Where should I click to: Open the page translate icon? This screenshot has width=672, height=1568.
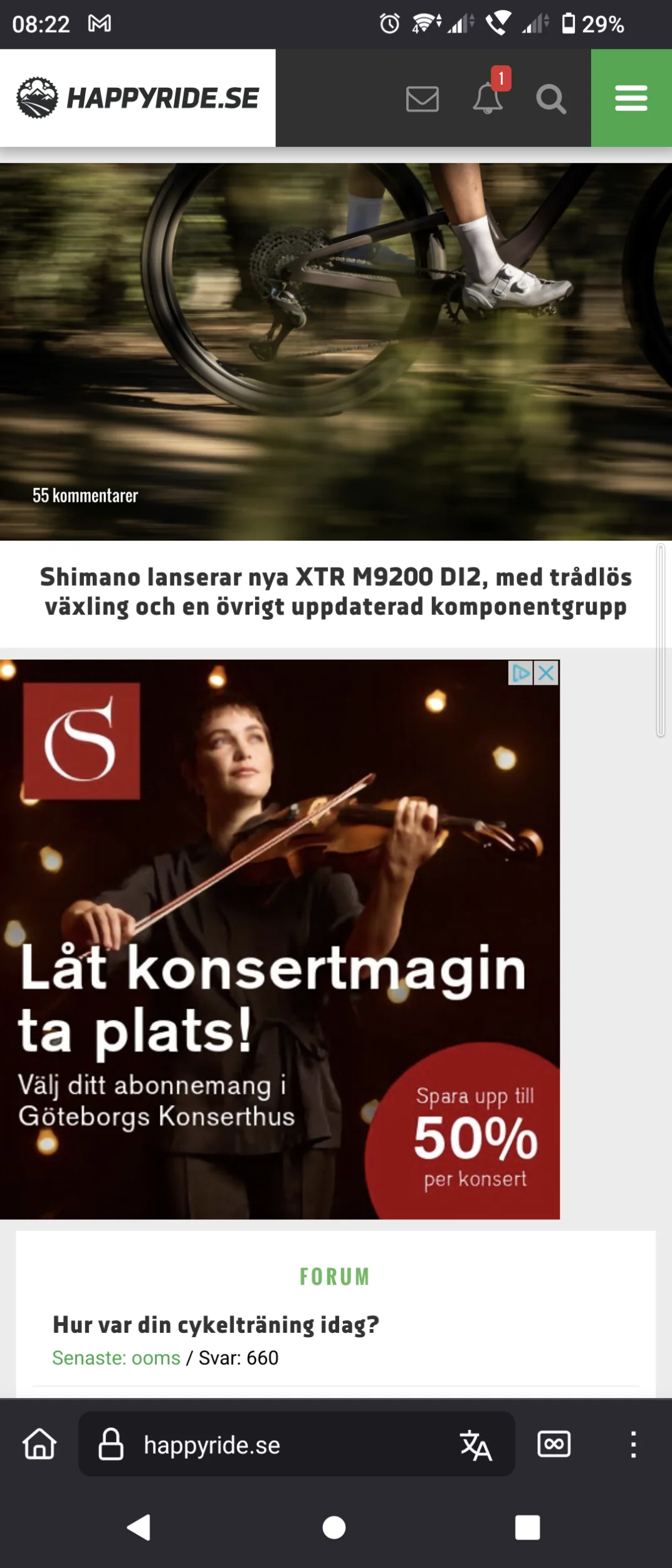coord(476,1444)
